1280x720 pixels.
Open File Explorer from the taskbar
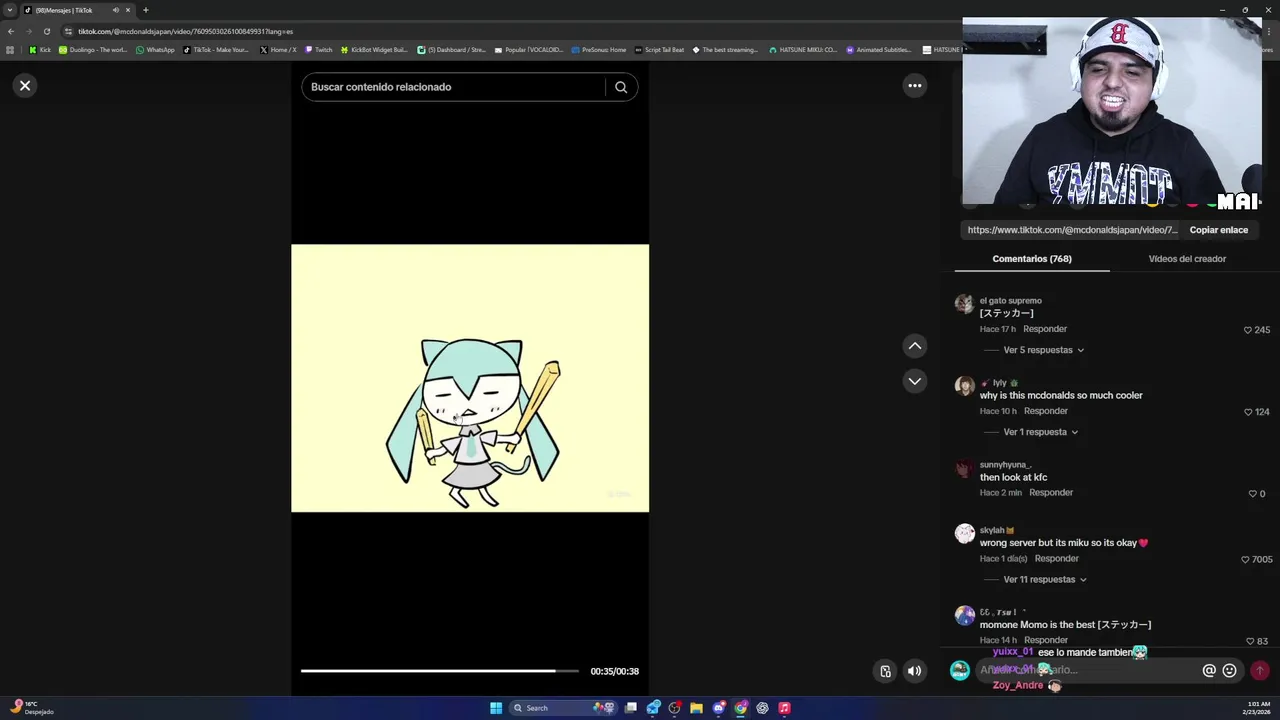[x=696, y=708]
